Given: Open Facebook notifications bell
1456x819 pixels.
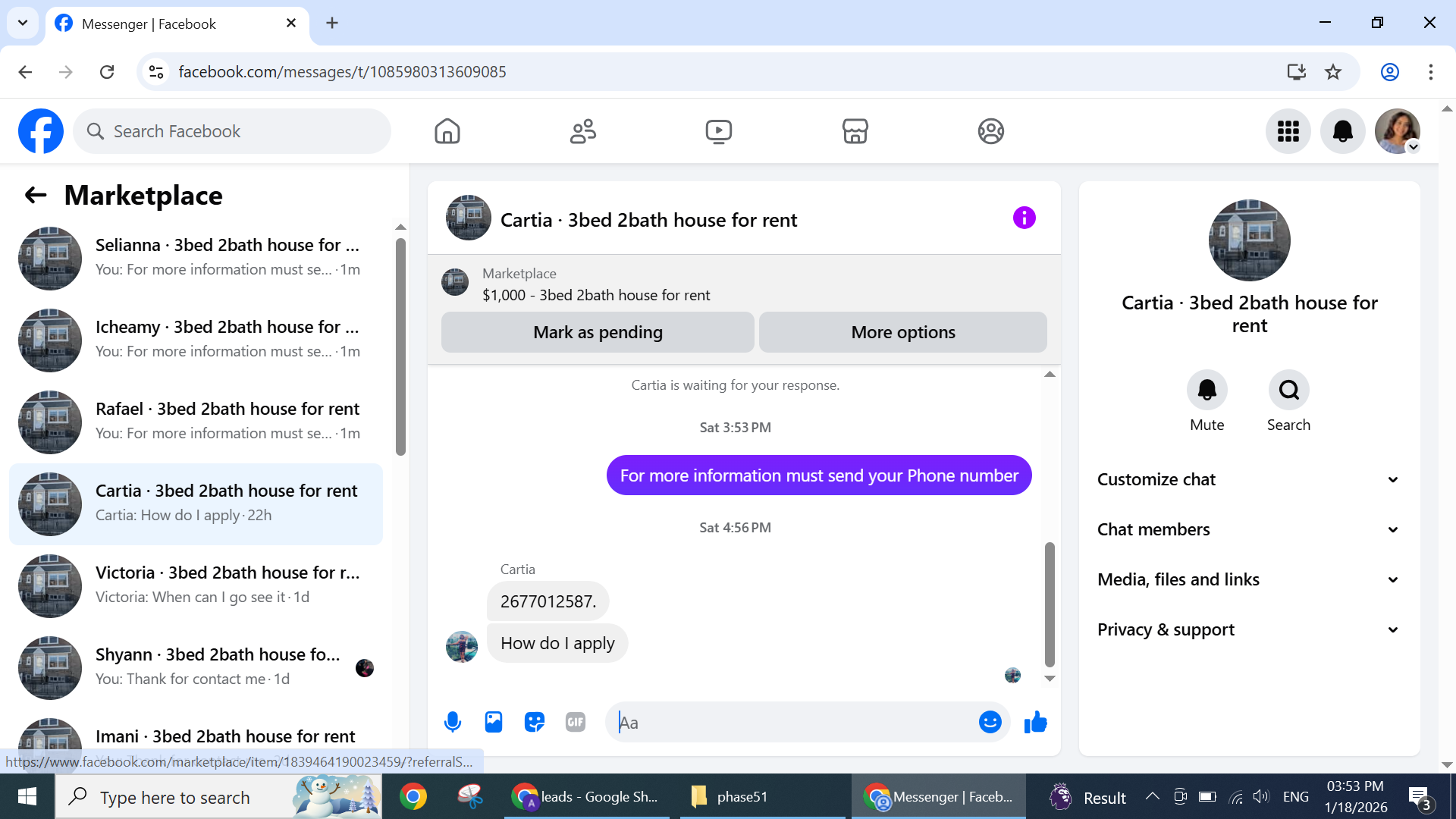Looking at the screenshot, I should click(1342, 131).
